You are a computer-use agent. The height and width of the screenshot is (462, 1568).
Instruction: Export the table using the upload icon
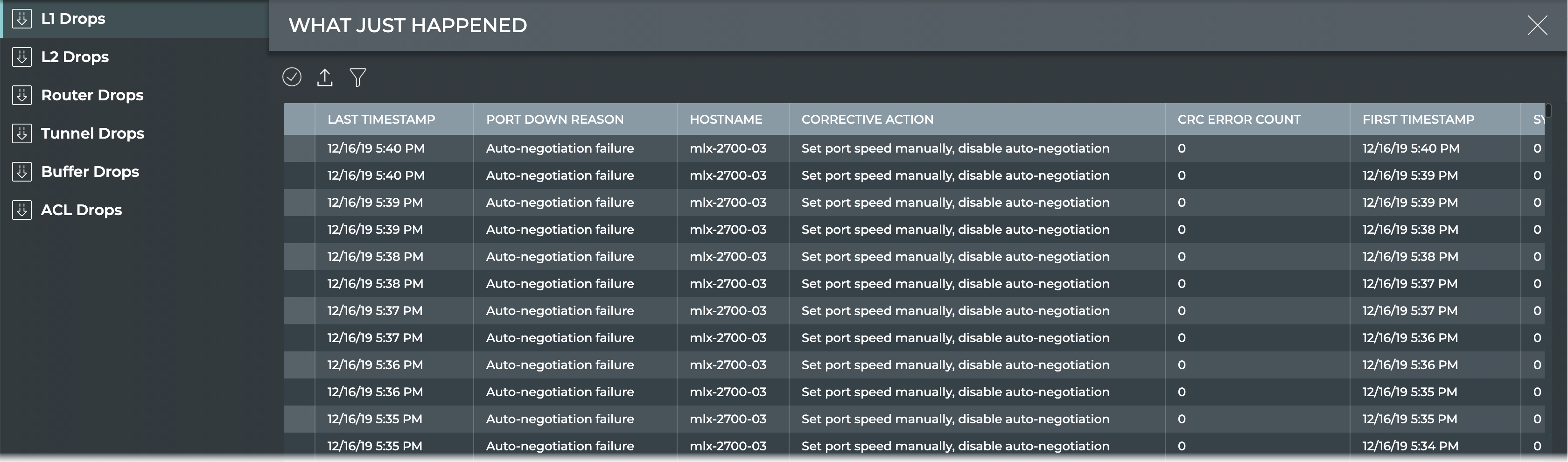[325, 77]
